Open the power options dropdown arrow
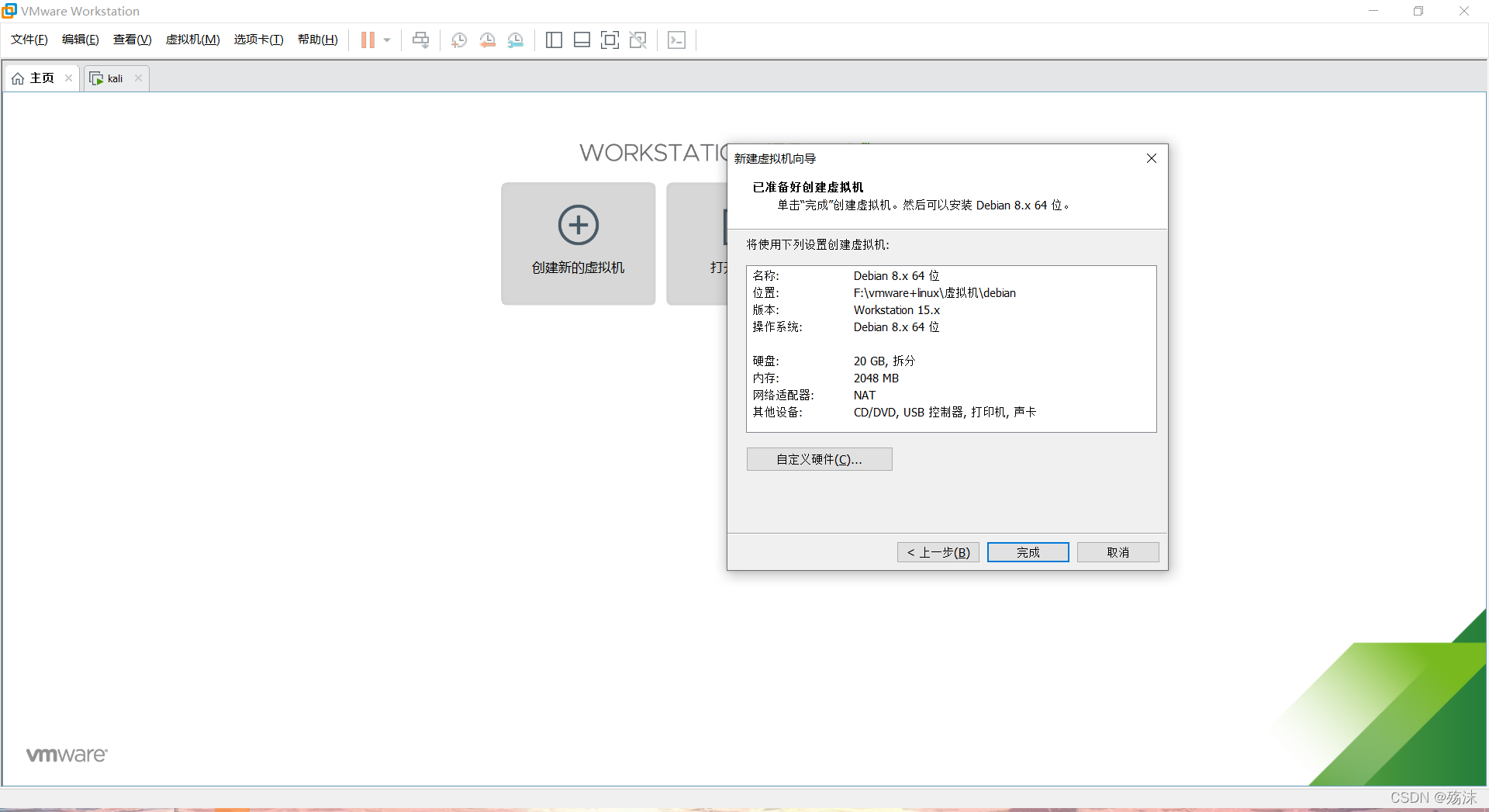Viewport: 1489px width, 812px height. [387, 40]
